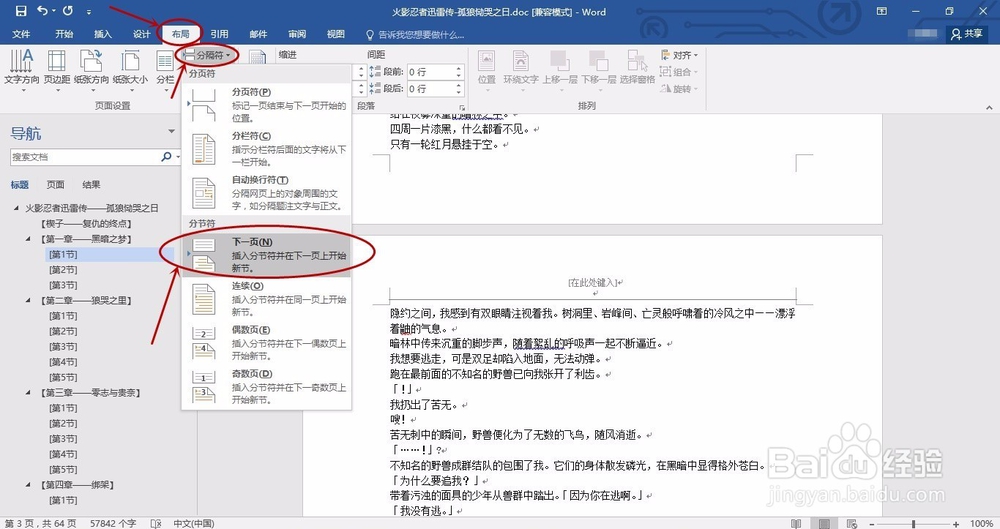Open 位置 position tool
Screen dimensions: 1000x529
click(x=487, y=68)
